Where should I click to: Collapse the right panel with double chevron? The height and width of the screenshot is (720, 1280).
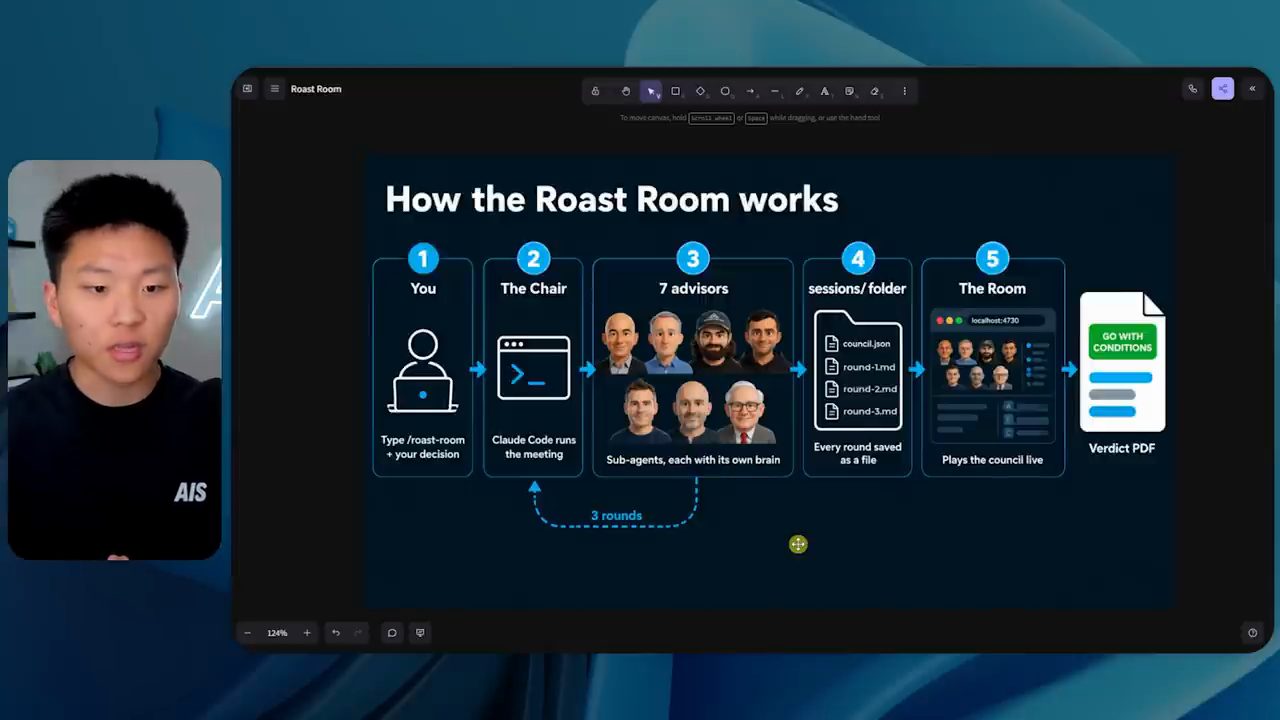click(x=1252, y=89)
